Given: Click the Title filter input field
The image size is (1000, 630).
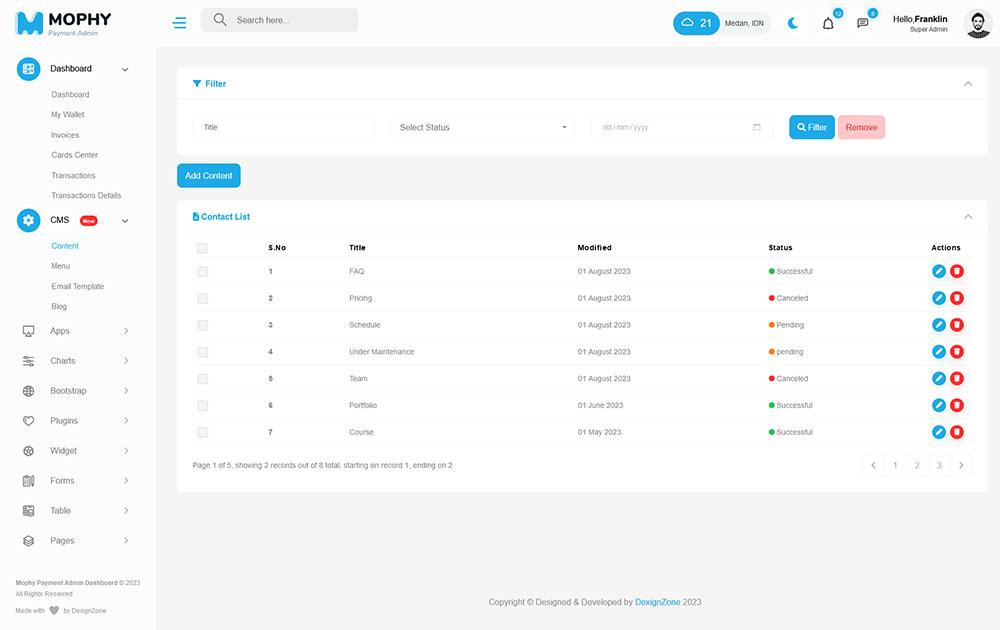Looking at the screenshot, I should pos(284,127).
